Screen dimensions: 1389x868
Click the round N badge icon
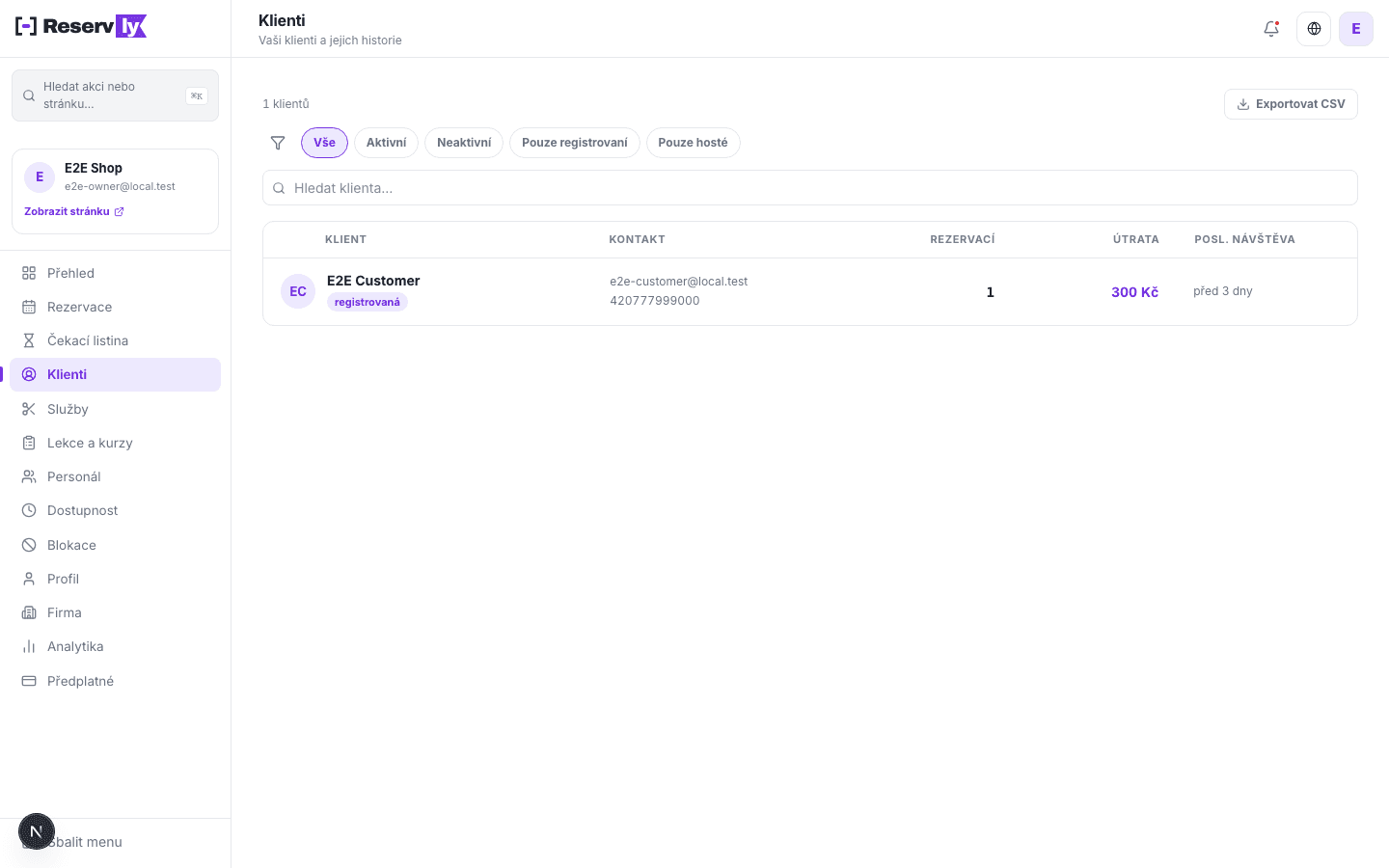[37, 831]
